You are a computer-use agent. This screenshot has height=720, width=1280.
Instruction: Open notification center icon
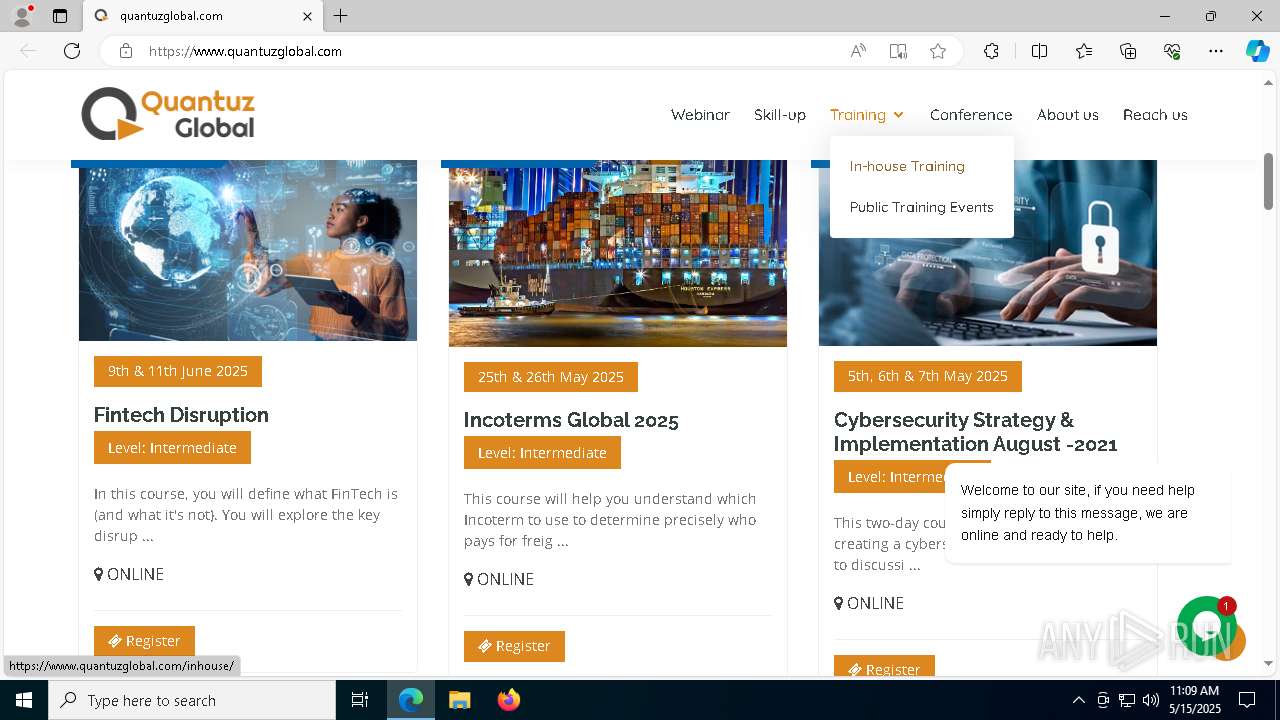[x=1247, y=700]
